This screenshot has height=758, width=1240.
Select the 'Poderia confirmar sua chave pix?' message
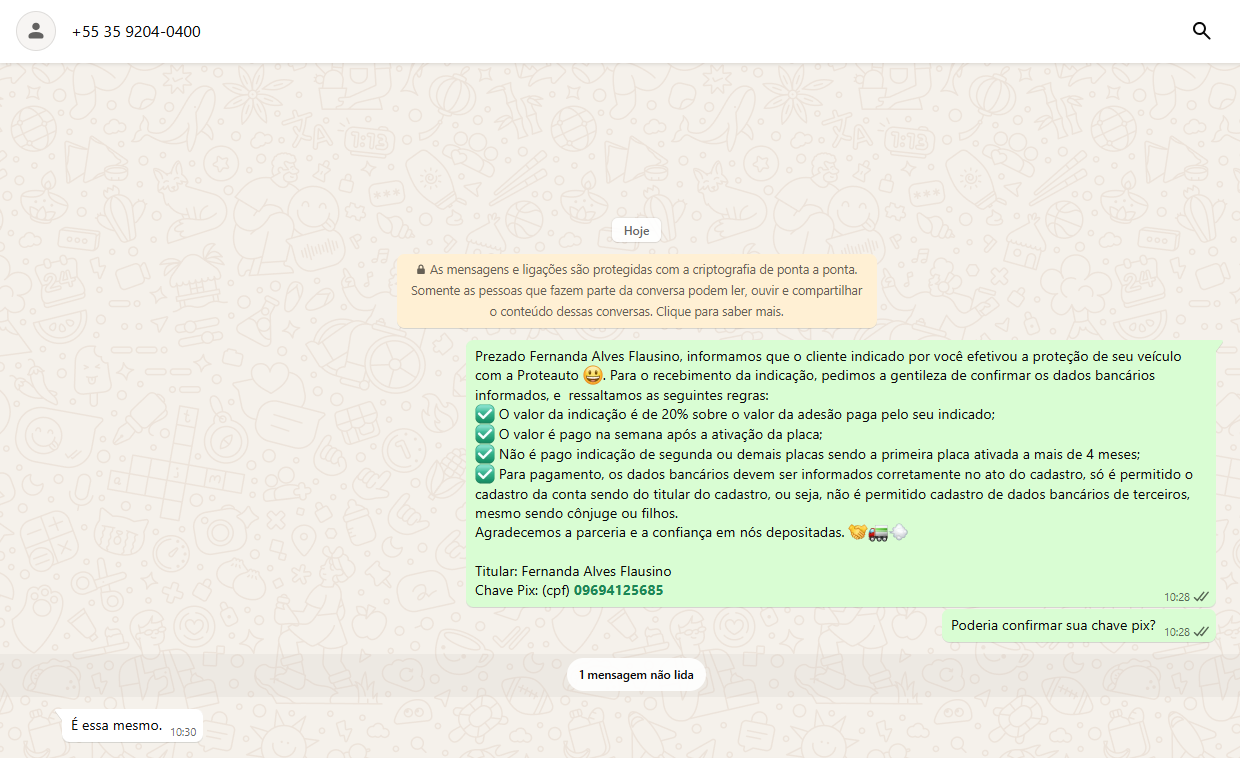point(1053,626)
